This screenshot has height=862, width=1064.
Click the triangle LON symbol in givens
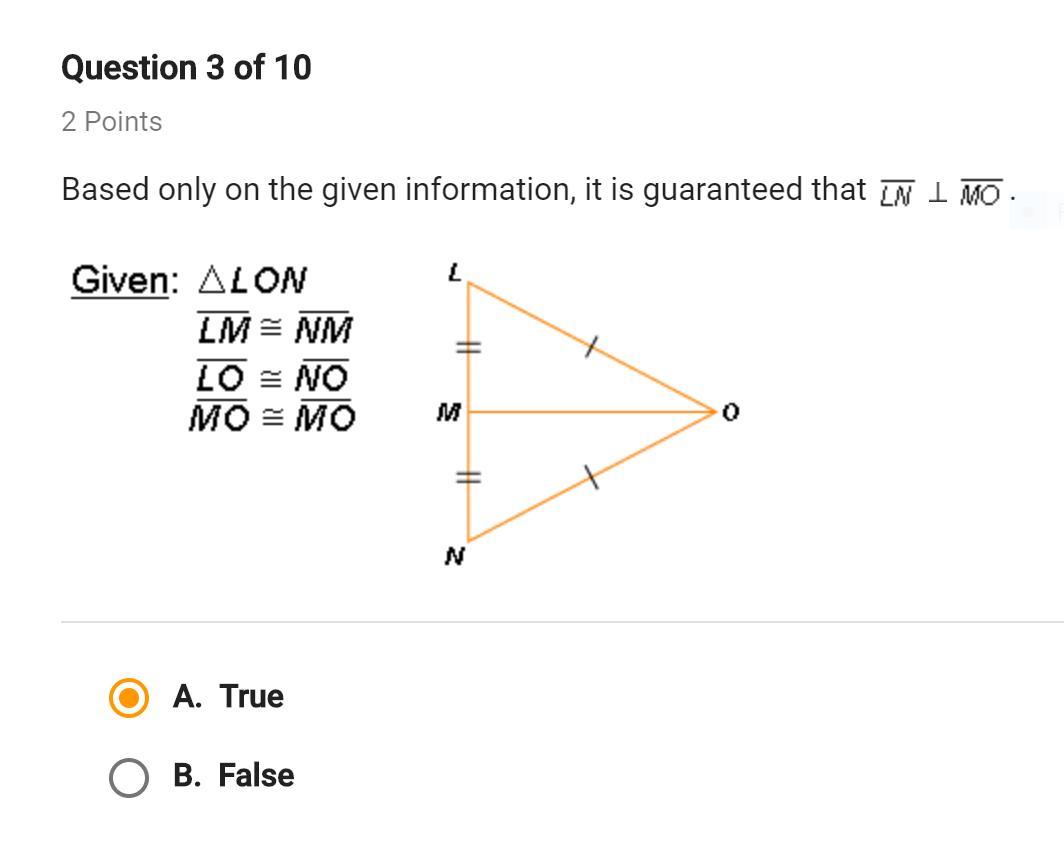(252, 280)
